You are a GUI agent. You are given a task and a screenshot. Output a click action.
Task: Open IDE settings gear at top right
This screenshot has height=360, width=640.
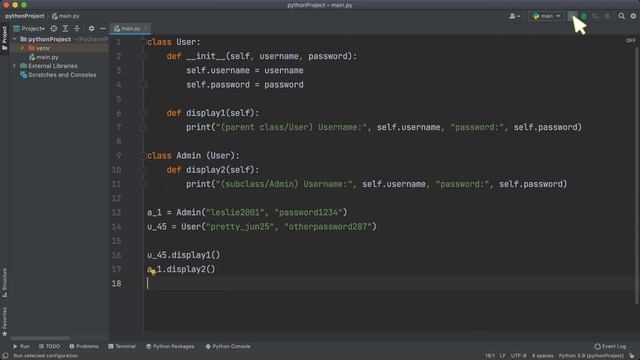click(633, 16)
